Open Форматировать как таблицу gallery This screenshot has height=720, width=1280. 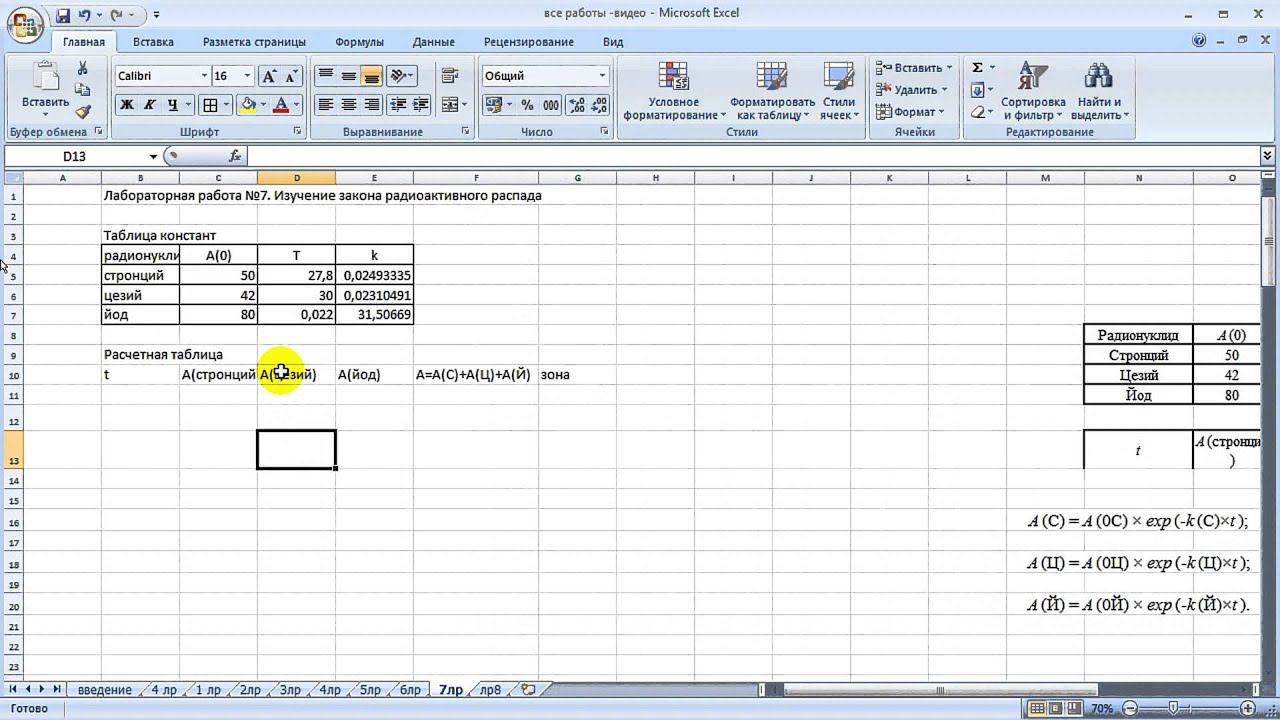(772, 91)
